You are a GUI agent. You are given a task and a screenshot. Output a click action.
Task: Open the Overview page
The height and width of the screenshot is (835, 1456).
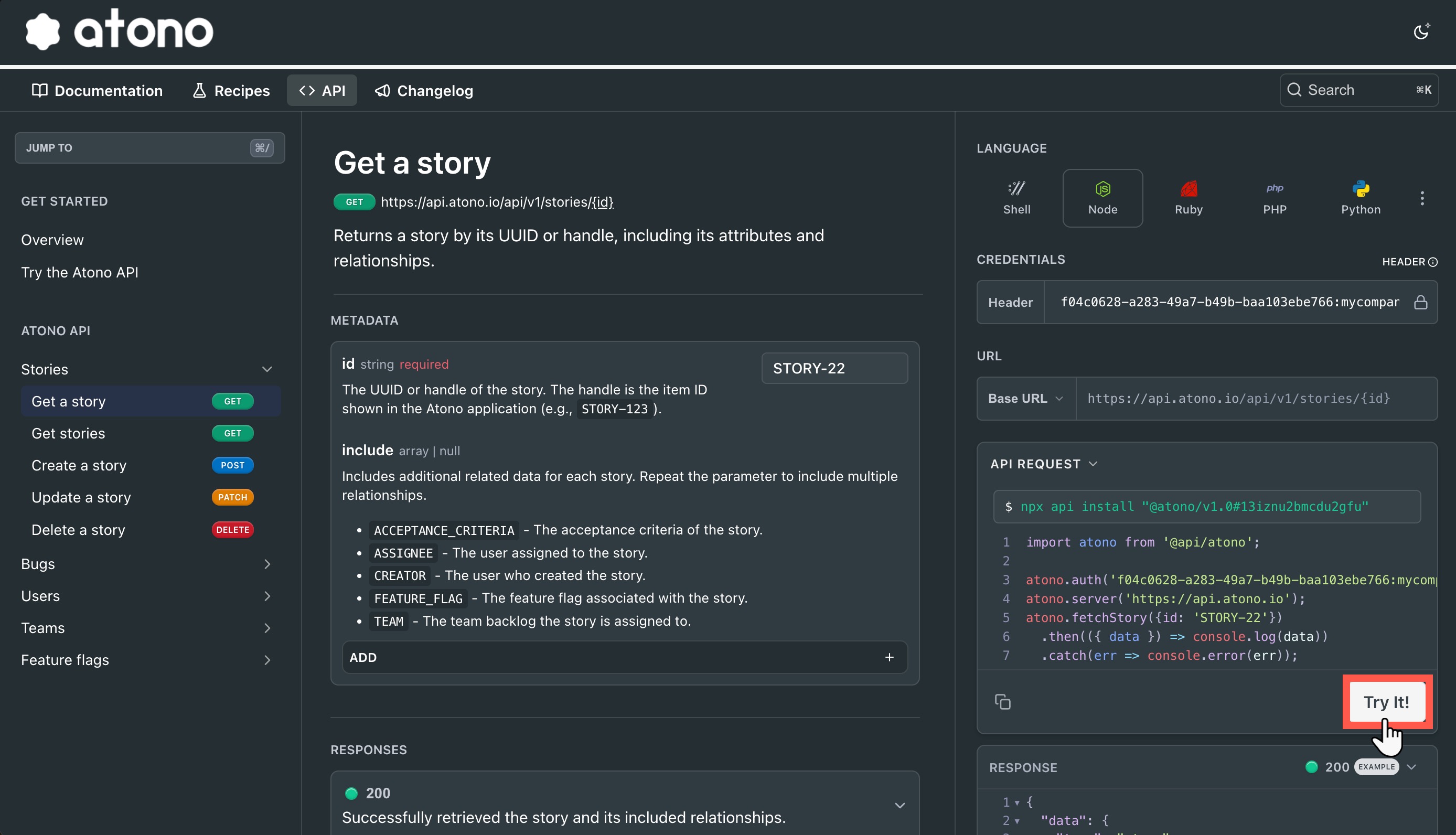coord(52,240)
